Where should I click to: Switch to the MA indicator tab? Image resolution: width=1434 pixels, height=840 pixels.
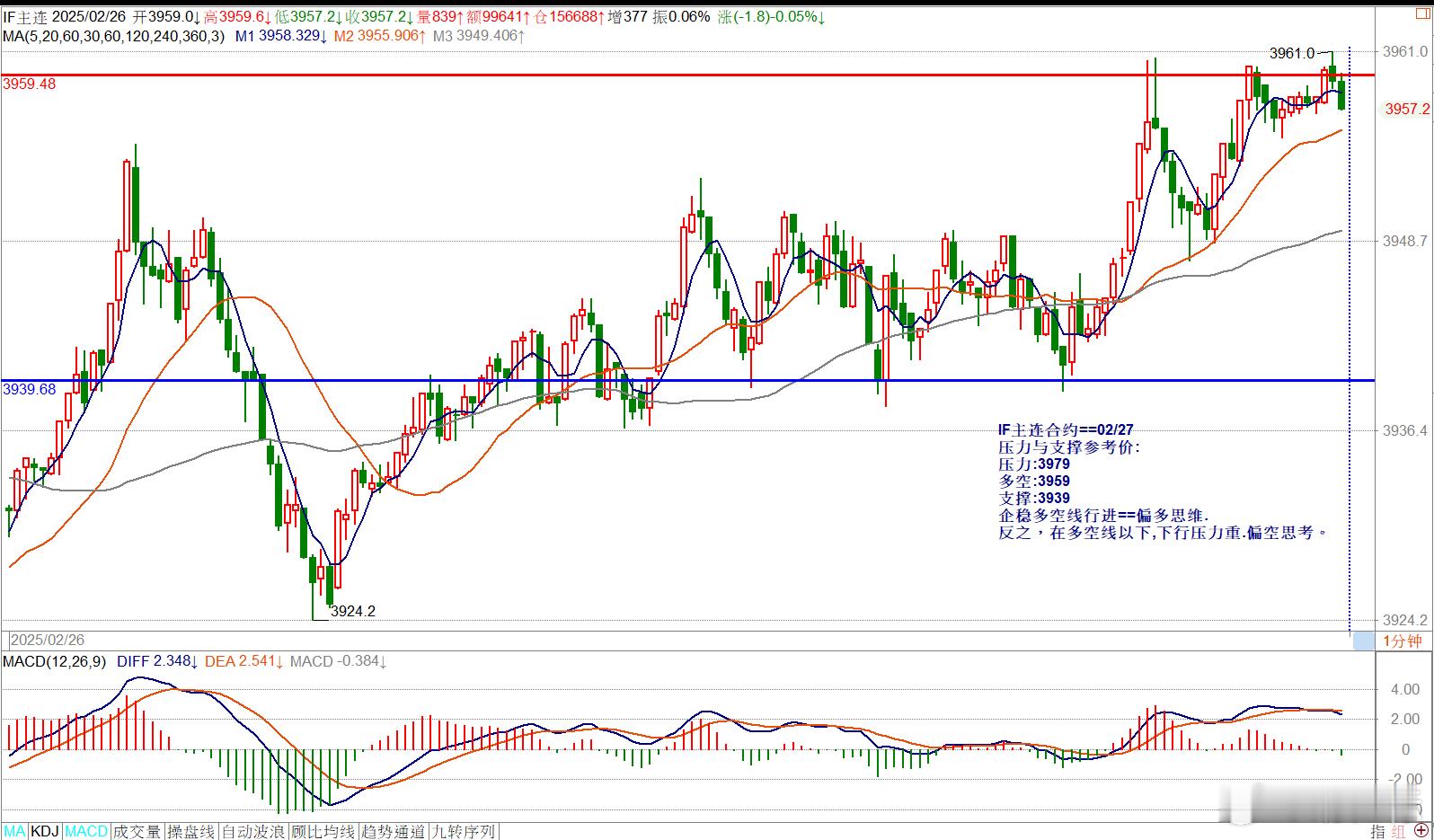click(15, 832)
